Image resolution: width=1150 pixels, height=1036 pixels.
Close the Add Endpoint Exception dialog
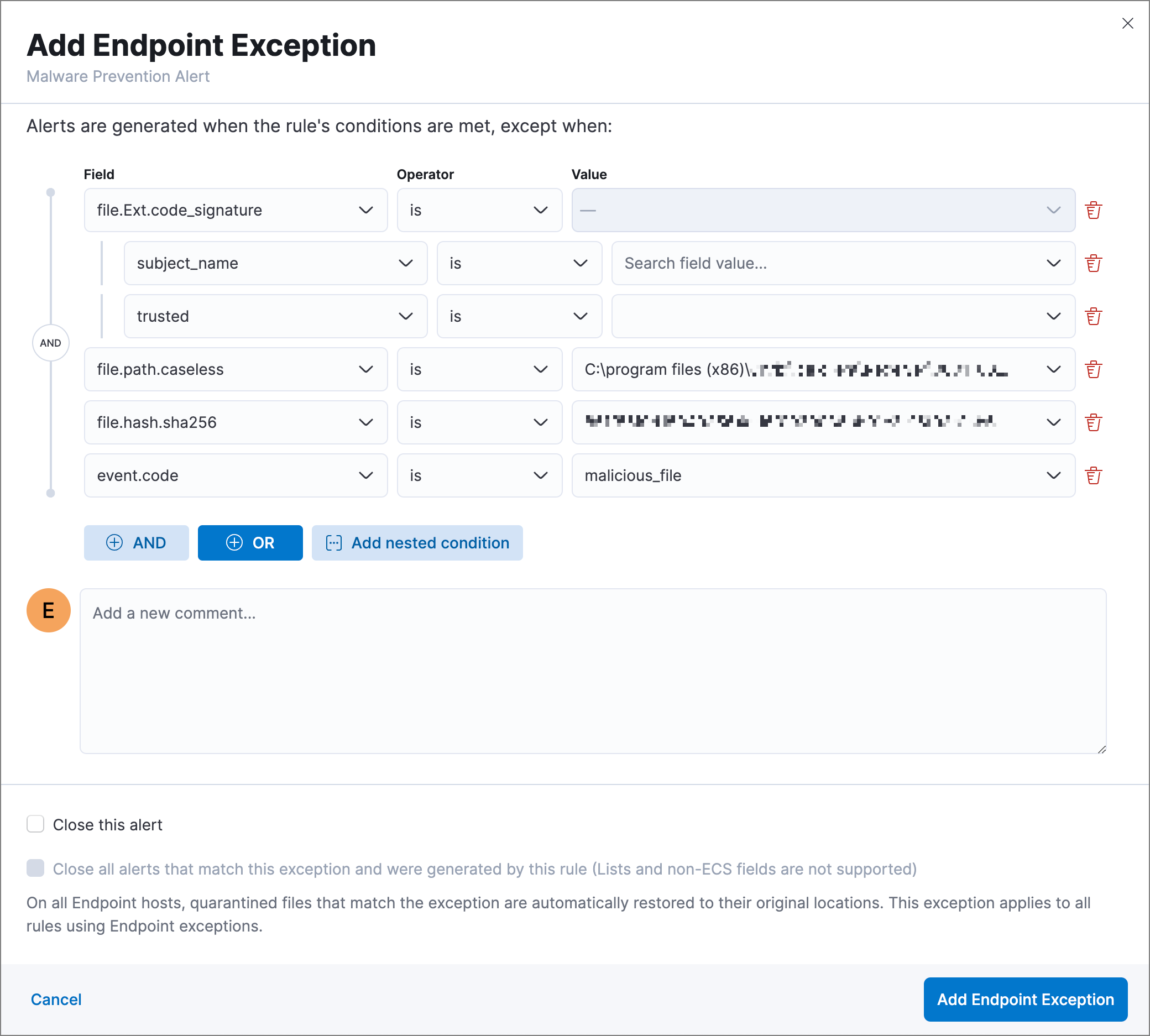(x=1128, y=23)
